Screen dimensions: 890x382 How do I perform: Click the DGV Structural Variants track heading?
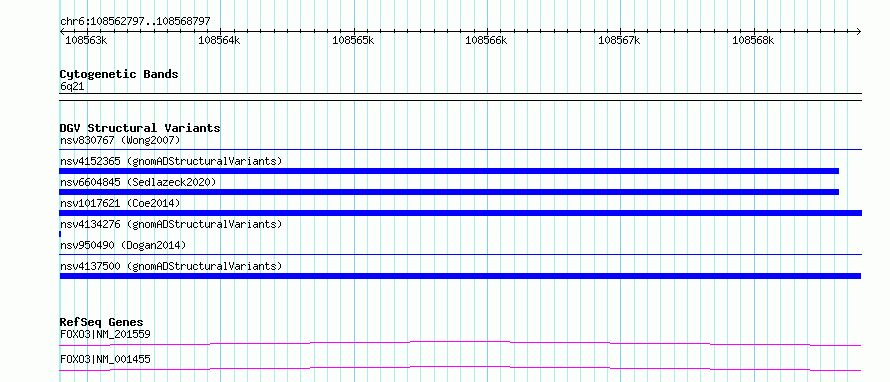140,128
